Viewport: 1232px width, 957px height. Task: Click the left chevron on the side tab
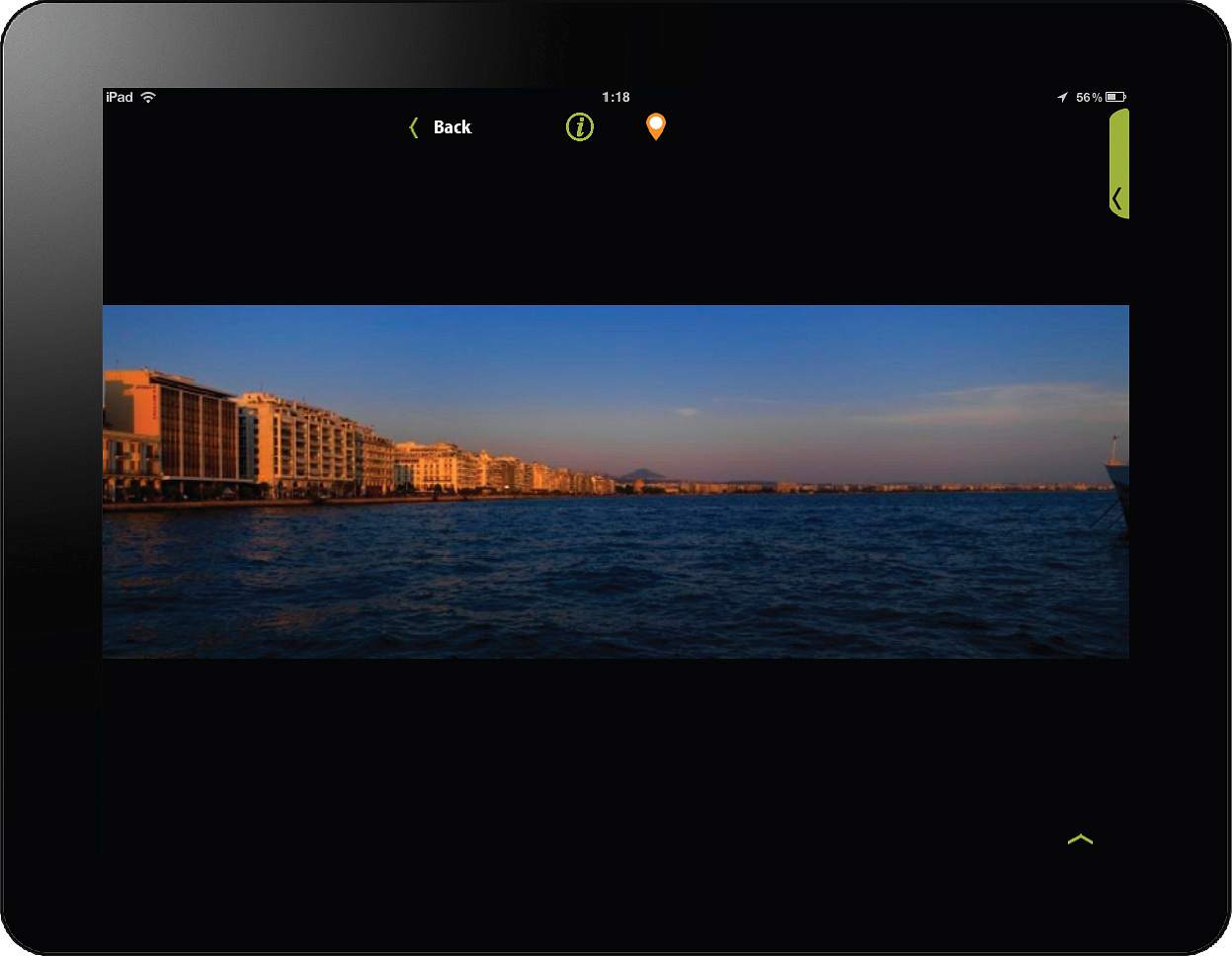pos(1116,199)
